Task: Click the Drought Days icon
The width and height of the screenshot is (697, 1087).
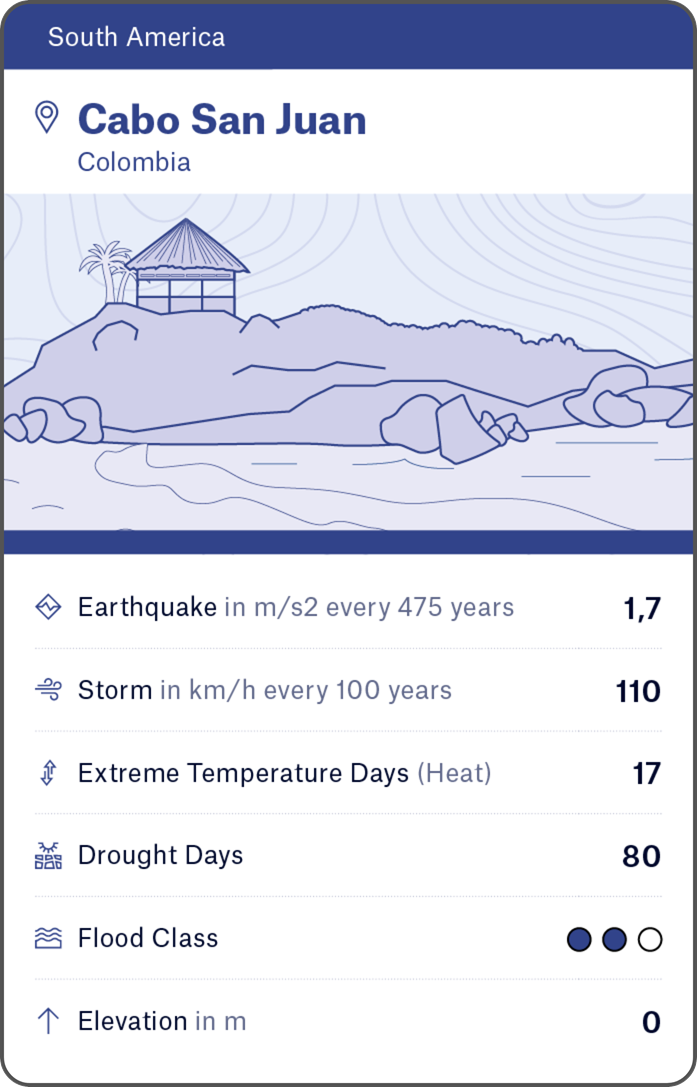Action: tap(48, 856)
